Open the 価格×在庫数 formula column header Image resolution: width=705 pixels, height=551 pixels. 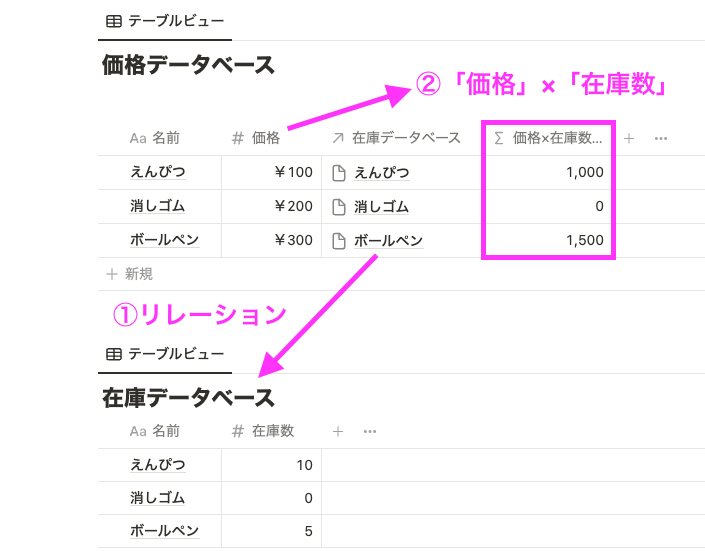coord(548,138)
